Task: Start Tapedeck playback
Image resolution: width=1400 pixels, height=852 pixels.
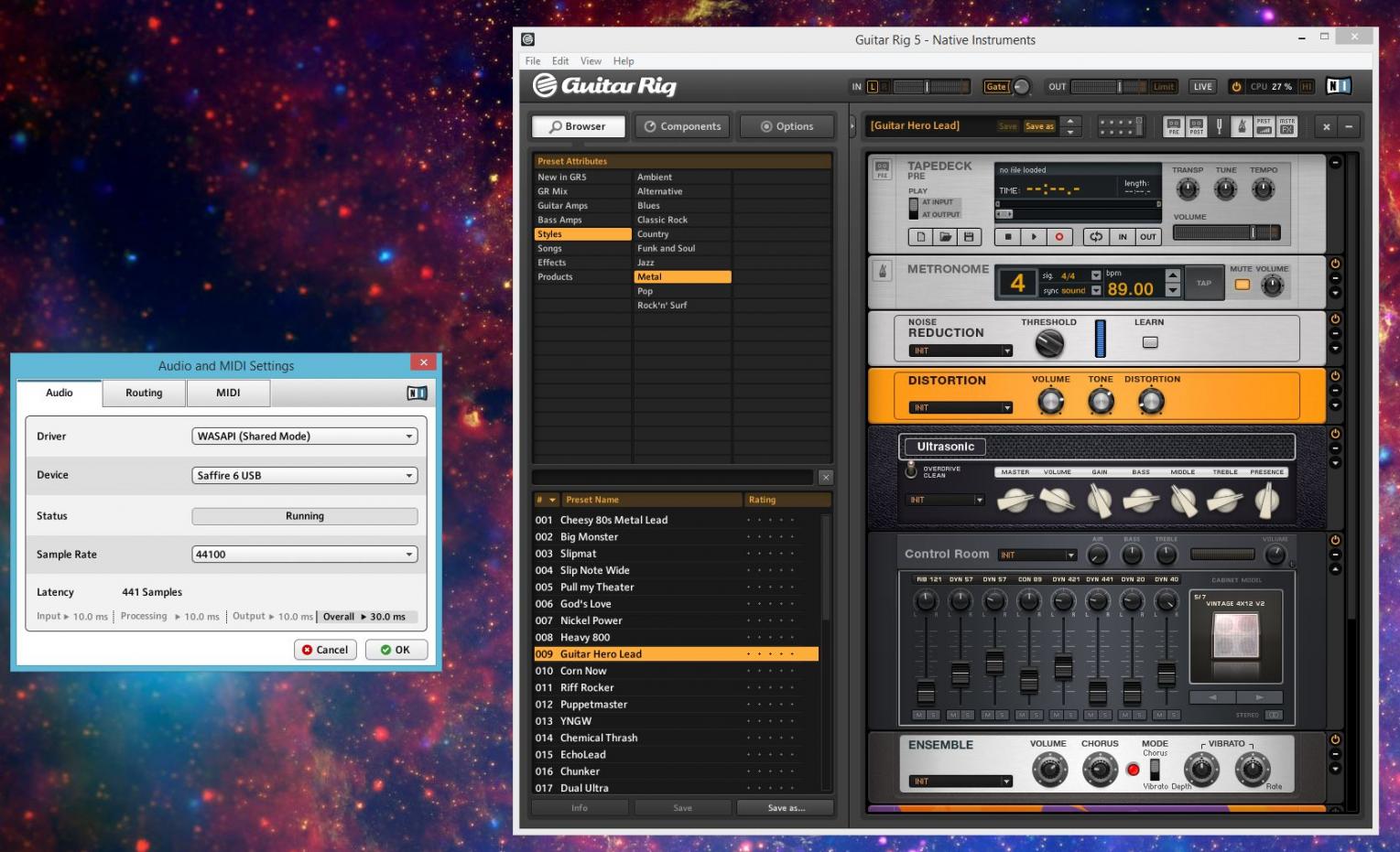Action: (x=1034, y=236)
